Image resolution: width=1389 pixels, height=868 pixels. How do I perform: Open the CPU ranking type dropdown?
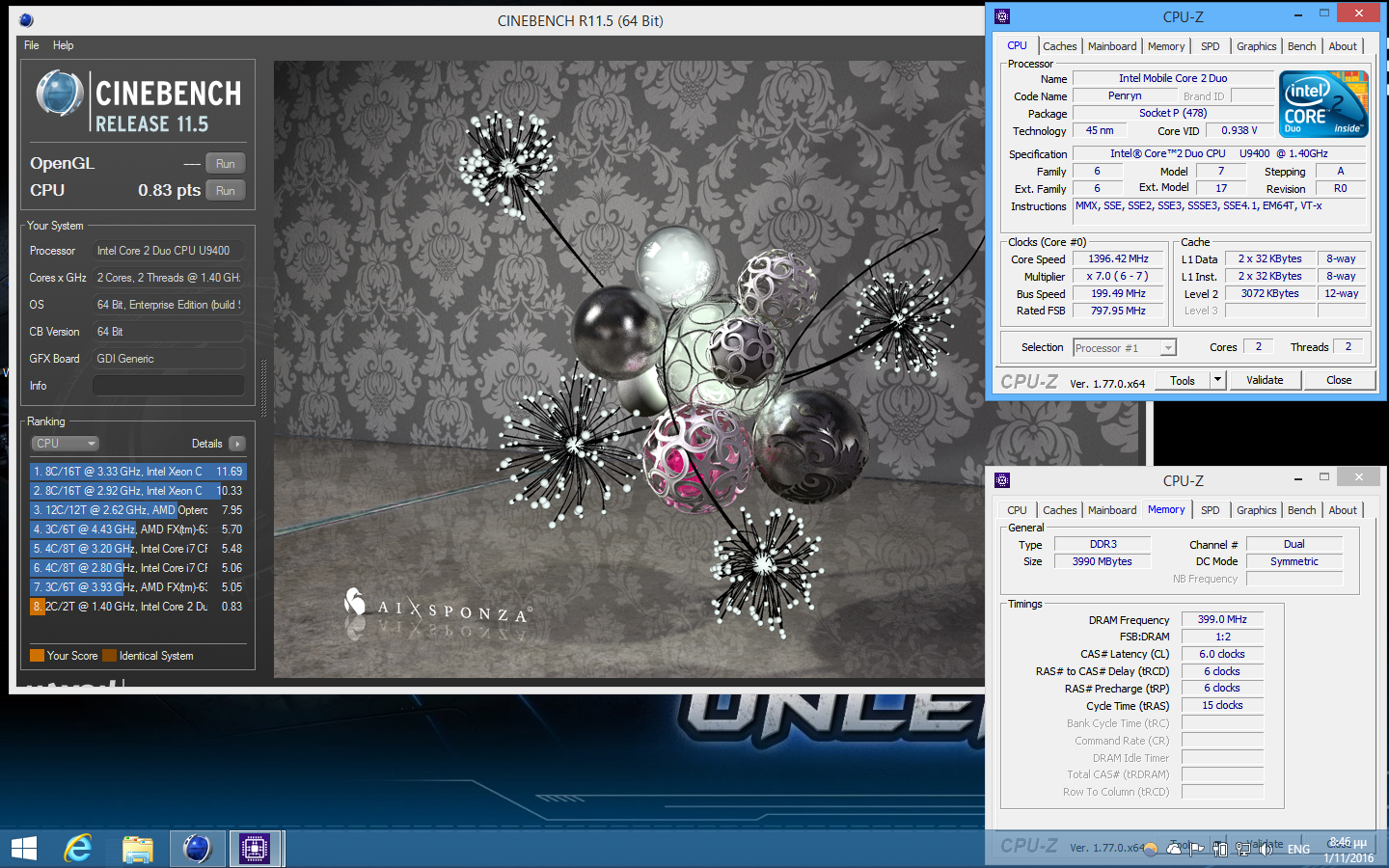(x=66, y=444)
